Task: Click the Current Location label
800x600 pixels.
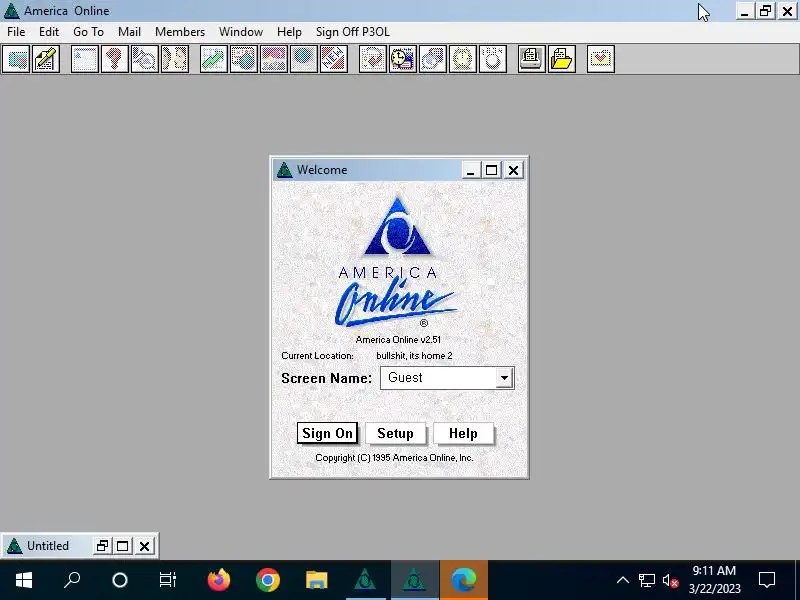Action: pyautogui.click(x=317, y=356)
